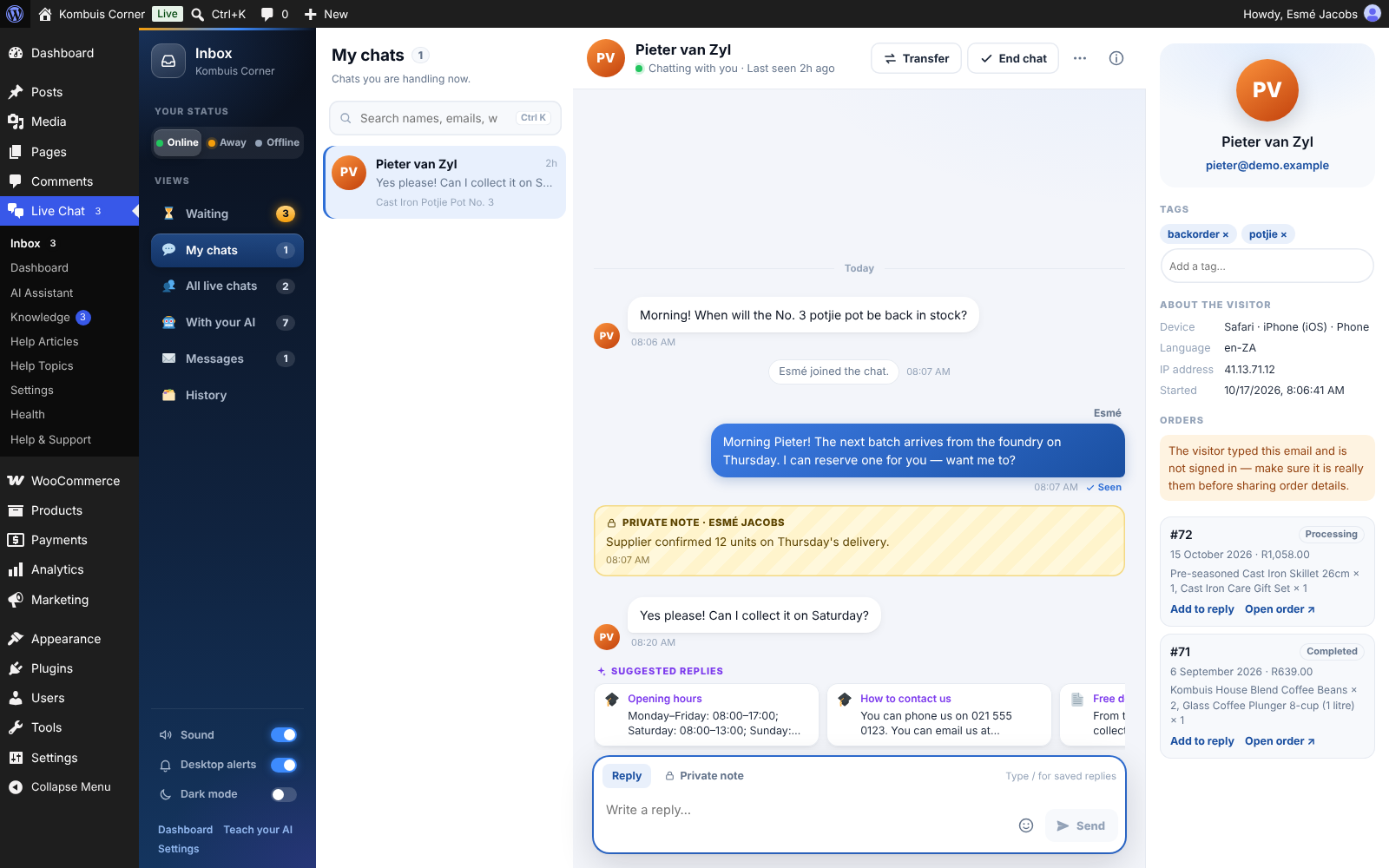Select All live chats view
The width and height of the screenshot is (1389, 868).
coord(227,286)
